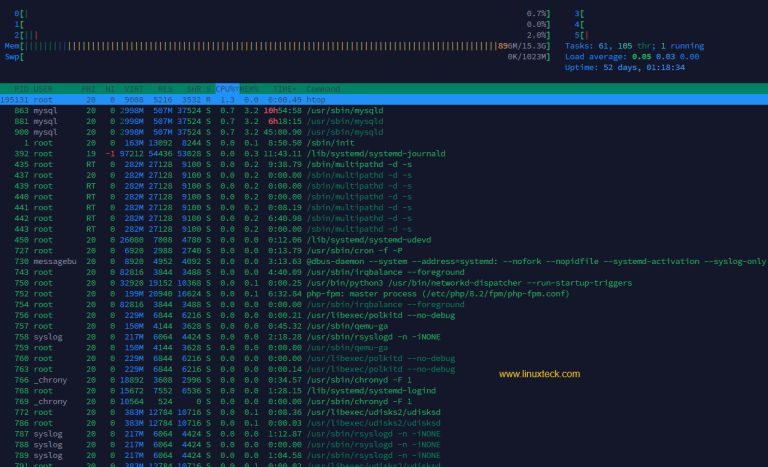Sort processes by USER column header
Screen dimensions: 768x467
pos(43,89)
